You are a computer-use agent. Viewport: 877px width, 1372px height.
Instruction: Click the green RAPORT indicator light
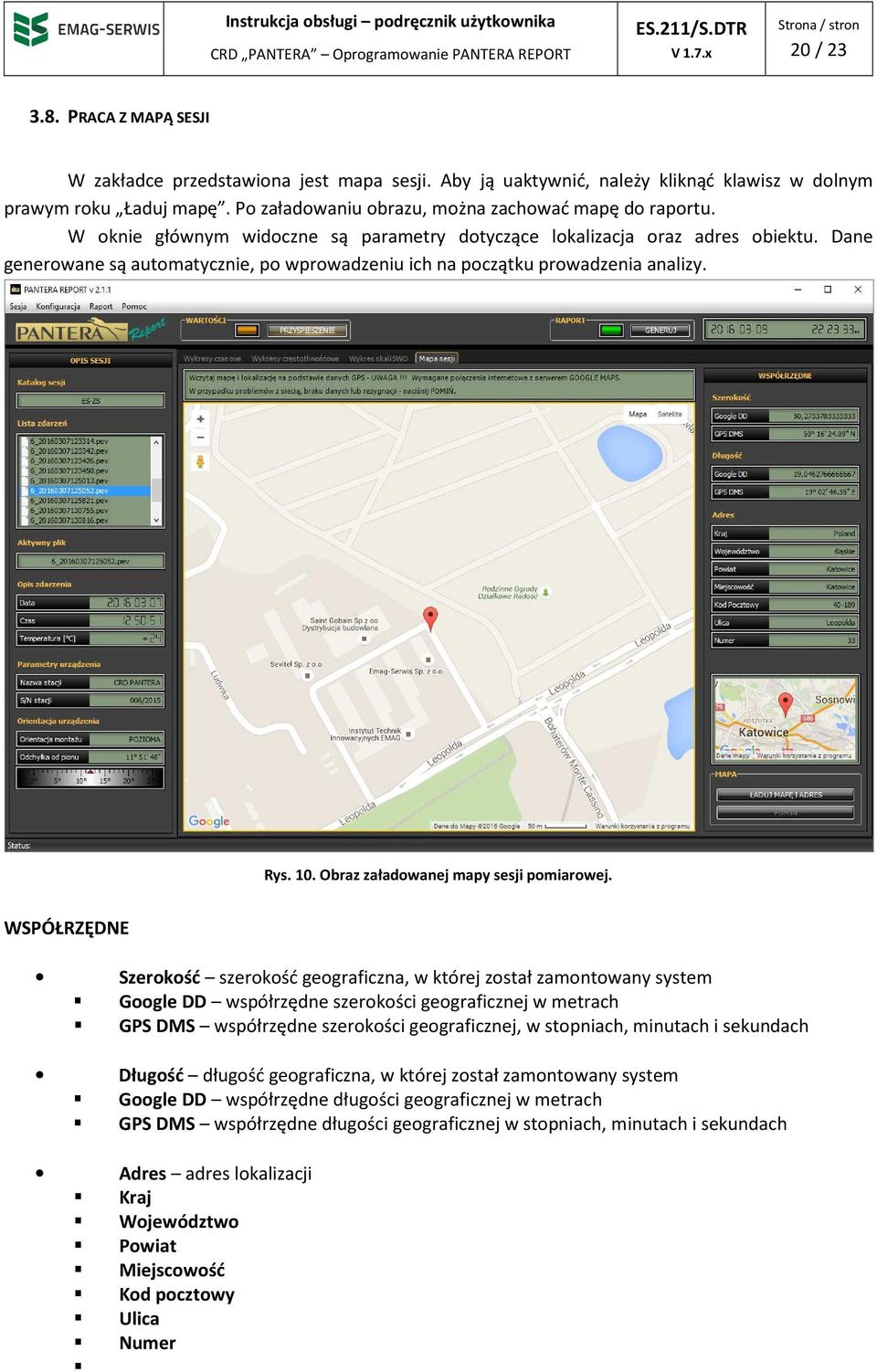[611, 330]
